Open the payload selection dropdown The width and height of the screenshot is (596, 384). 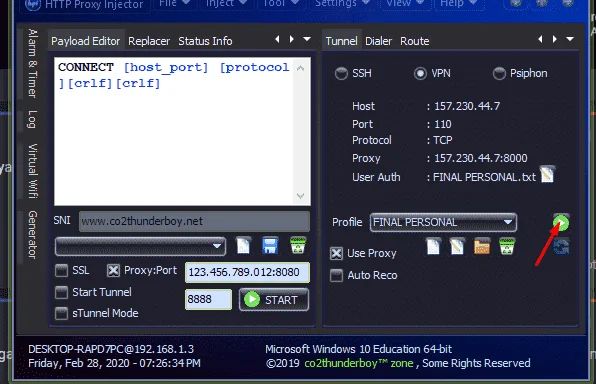click(140, 246)
